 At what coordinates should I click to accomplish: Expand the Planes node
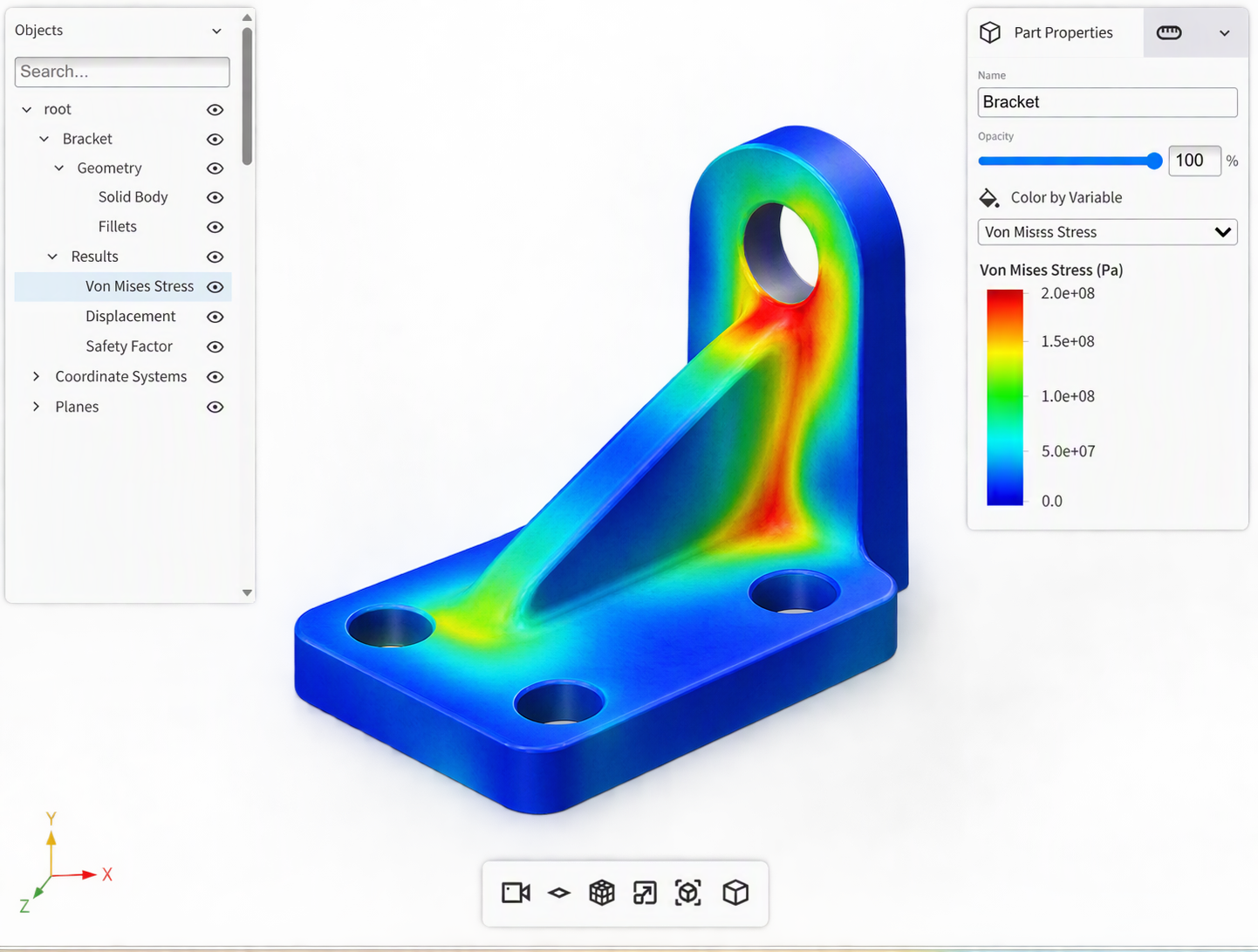coord(36,407)
